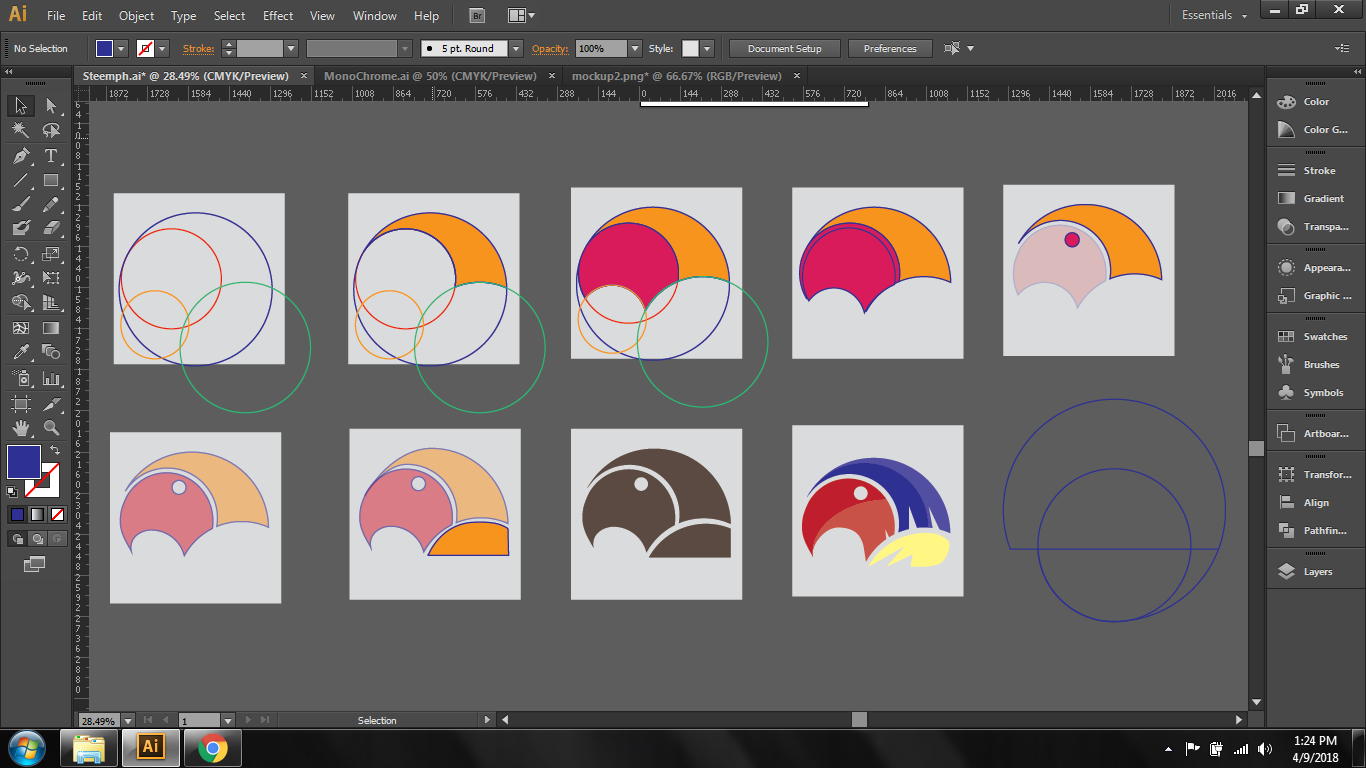
Task: Select the Eraser tool
Action: [51, 228]
